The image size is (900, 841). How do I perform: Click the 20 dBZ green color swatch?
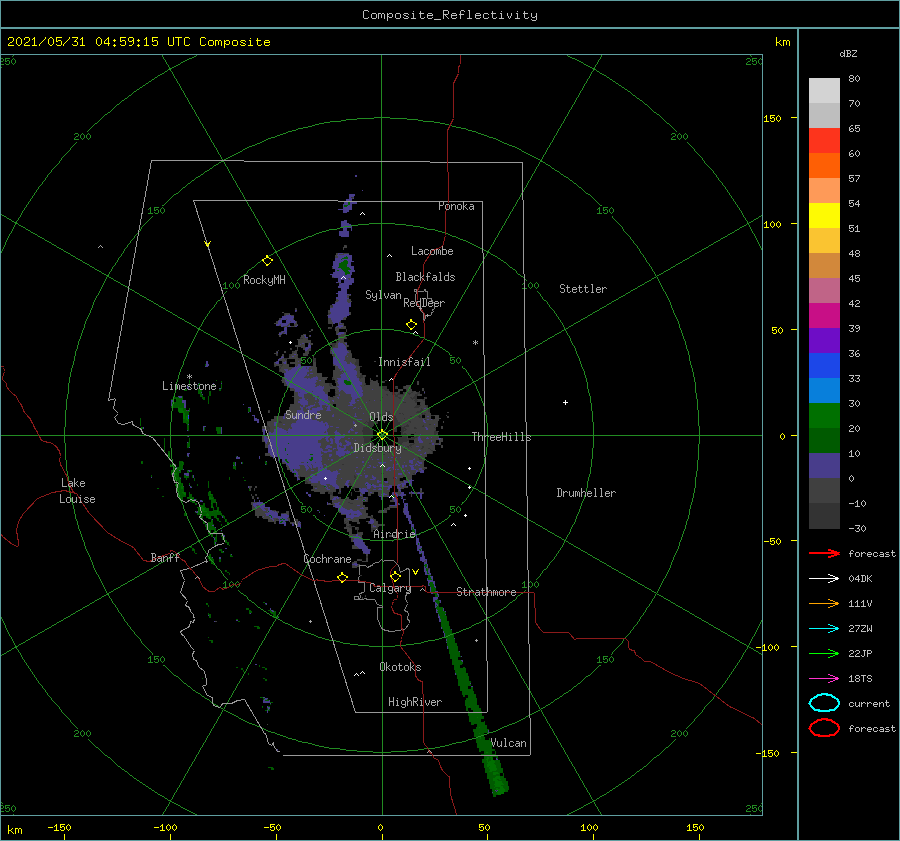point(824,440)
